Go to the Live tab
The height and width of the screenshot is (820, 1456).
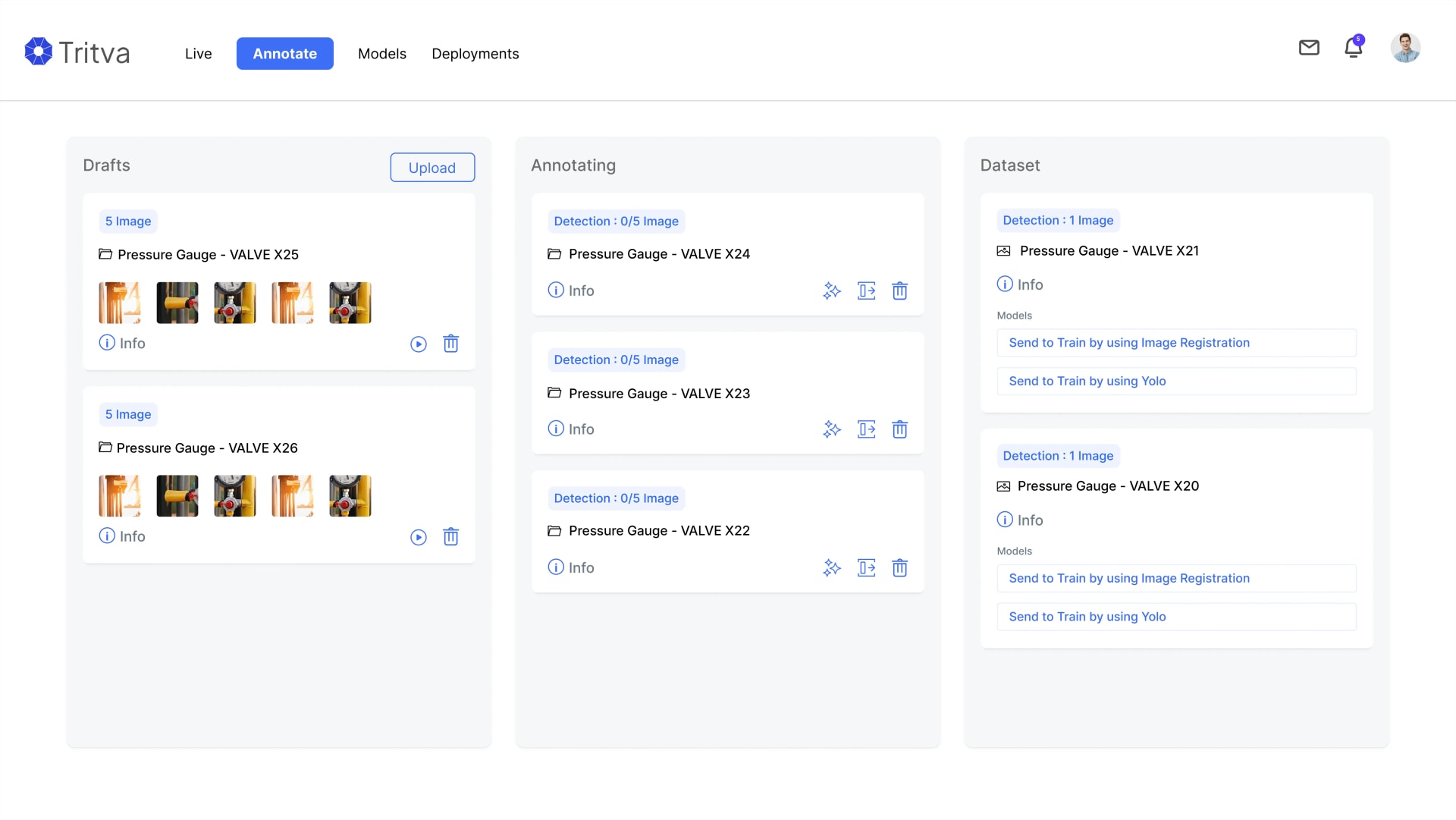(x=198, y=54)
